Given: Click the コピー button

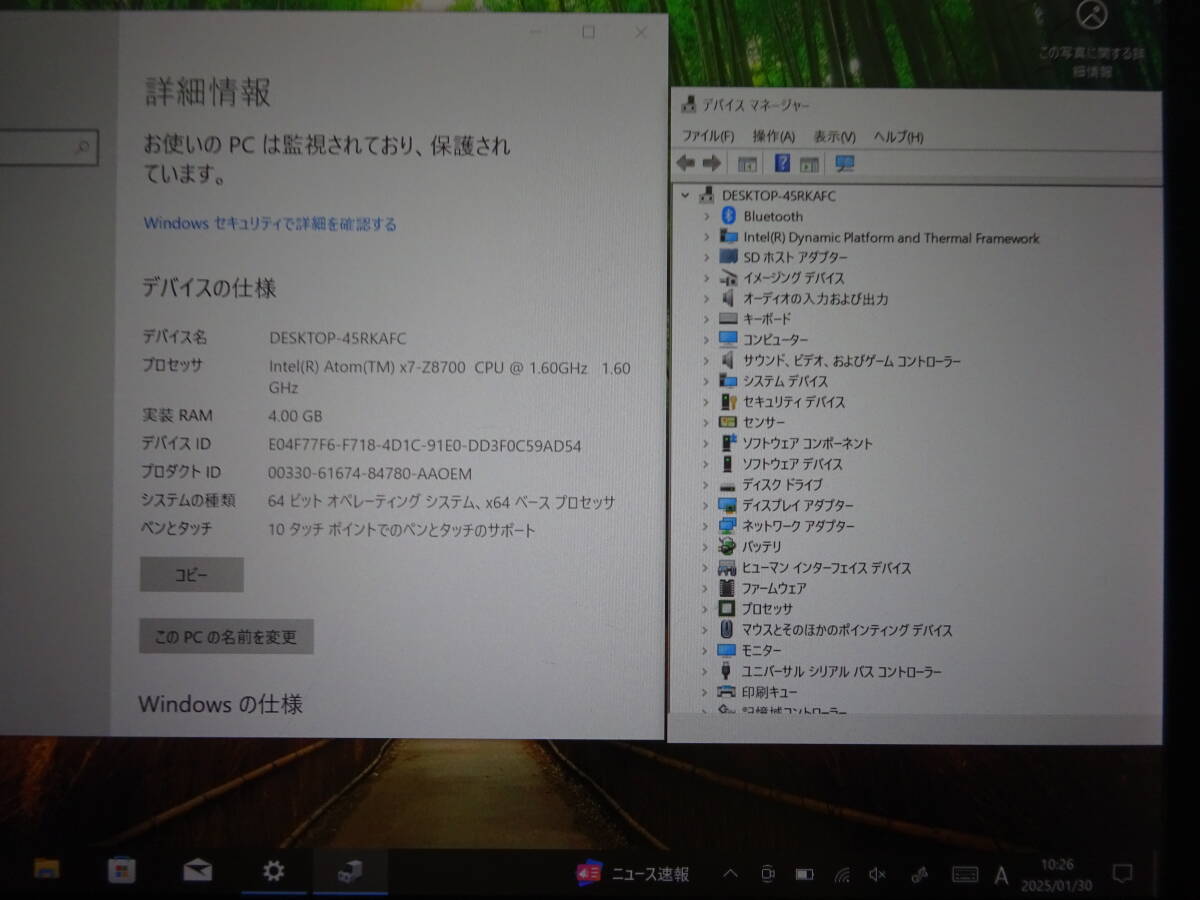Looking at the screenshot, I should 191,575.
